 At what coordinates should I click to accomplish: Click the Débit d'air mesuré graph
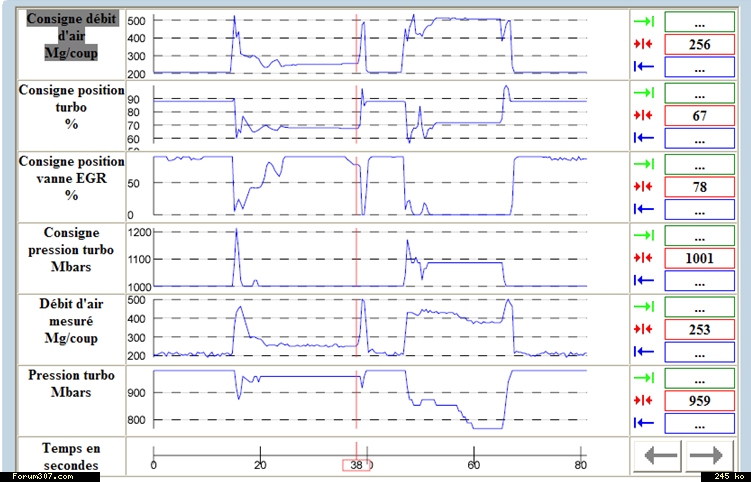(370, 328)
